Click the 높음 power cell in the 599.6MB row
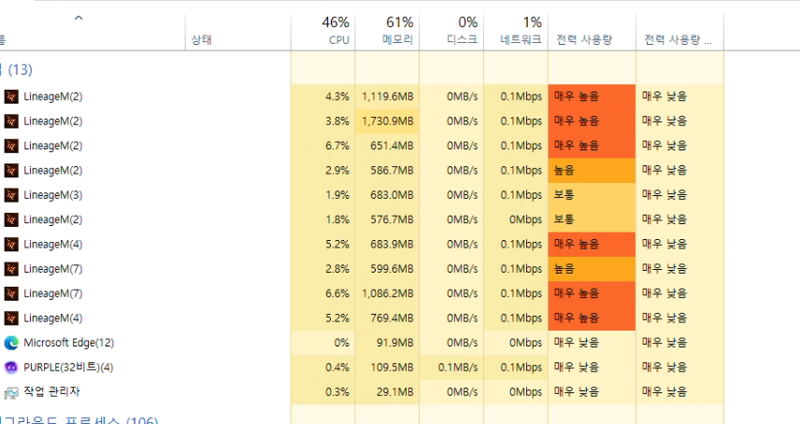Viewport: 800px width, 424px height. pos(592,268)
